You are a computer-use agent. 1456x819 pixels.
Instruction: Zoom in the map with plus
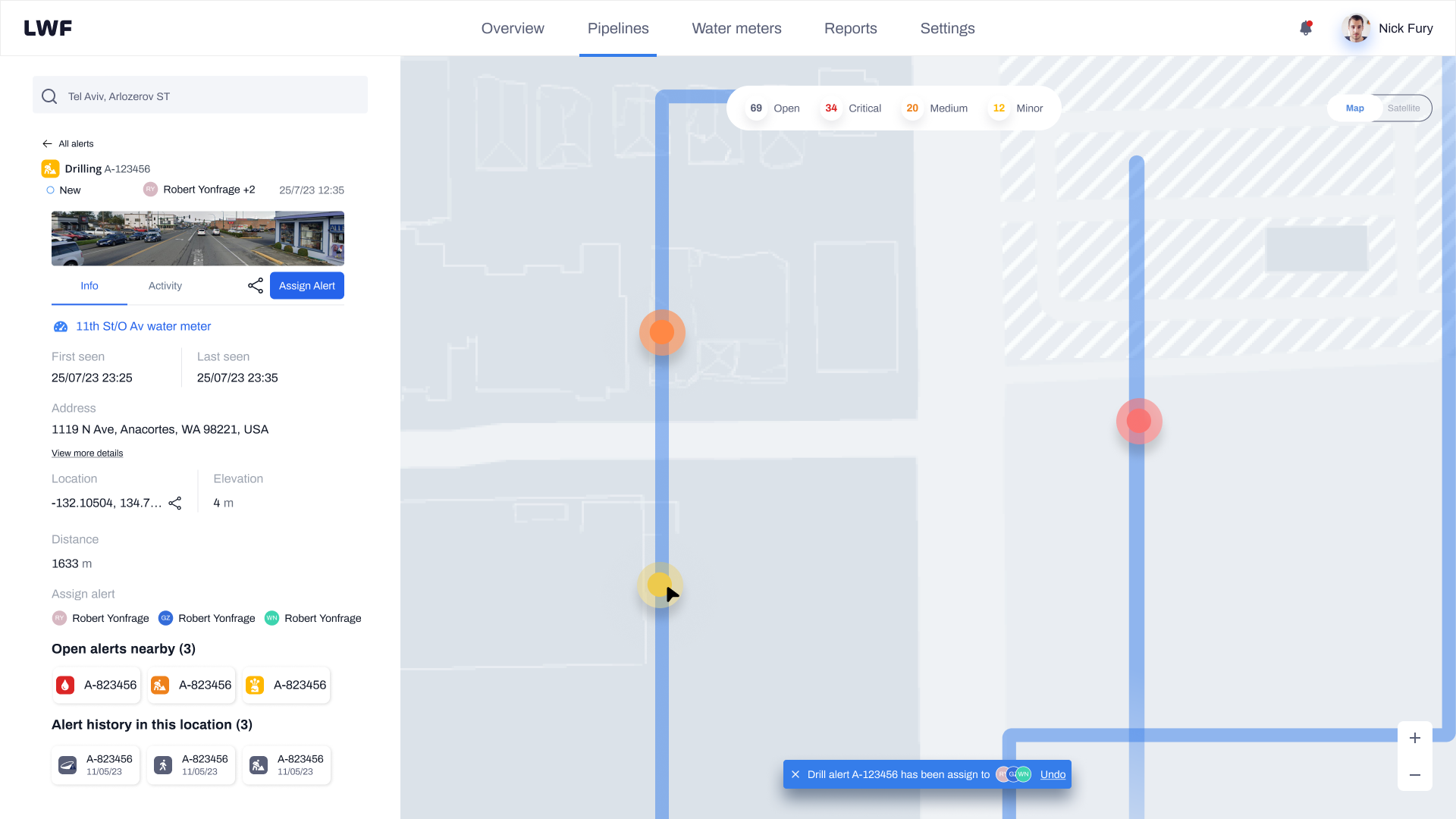1415,739
